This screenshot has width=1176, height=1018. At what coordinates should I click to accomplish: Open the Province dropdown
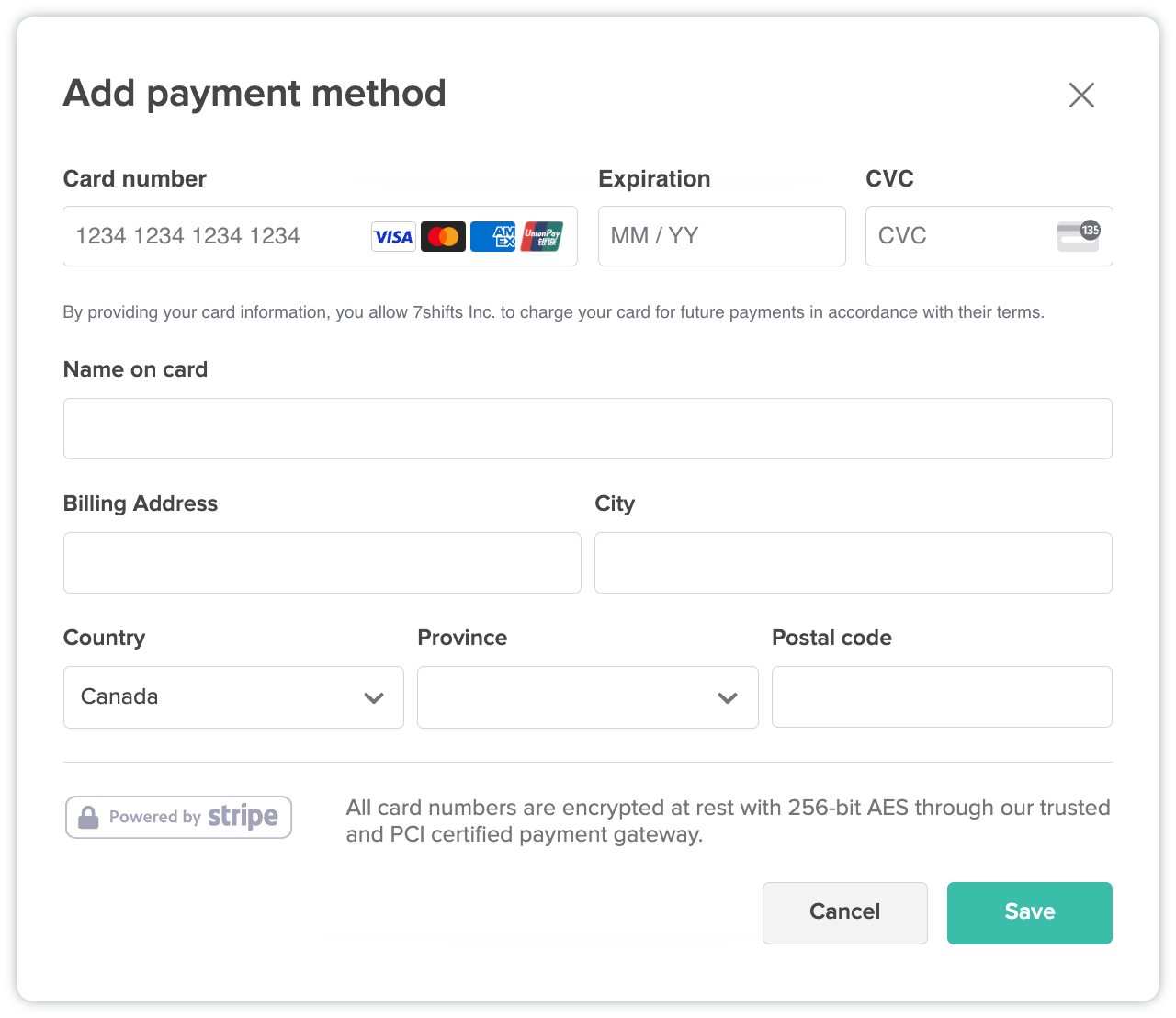[587, 696]
